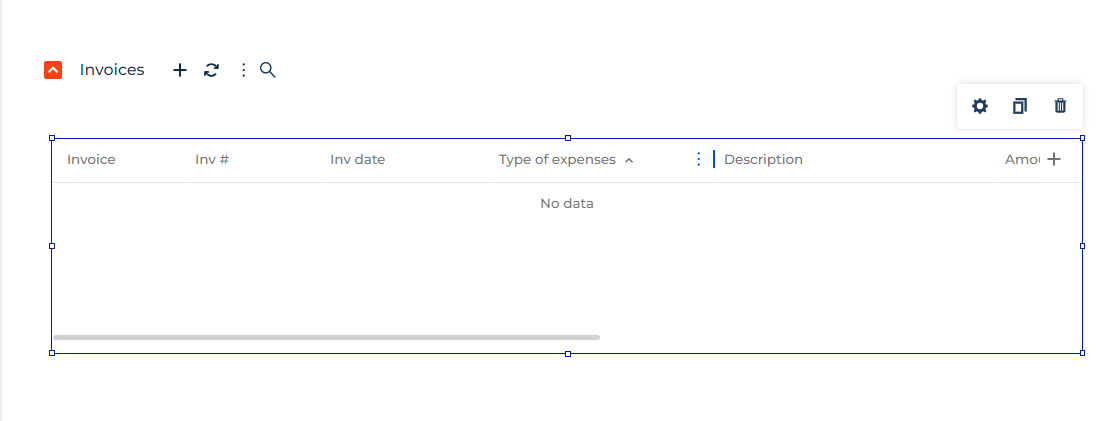Select the Invoice column header

pyautogui.click(x=91, y=159)
